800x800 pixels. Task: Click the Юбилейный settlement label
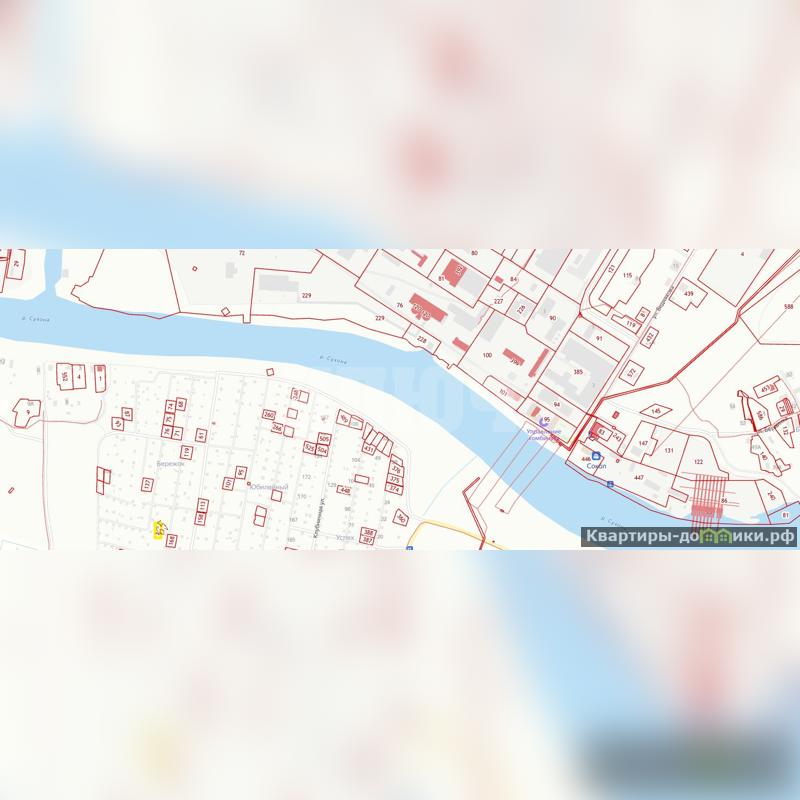click(x=269, y=487)
